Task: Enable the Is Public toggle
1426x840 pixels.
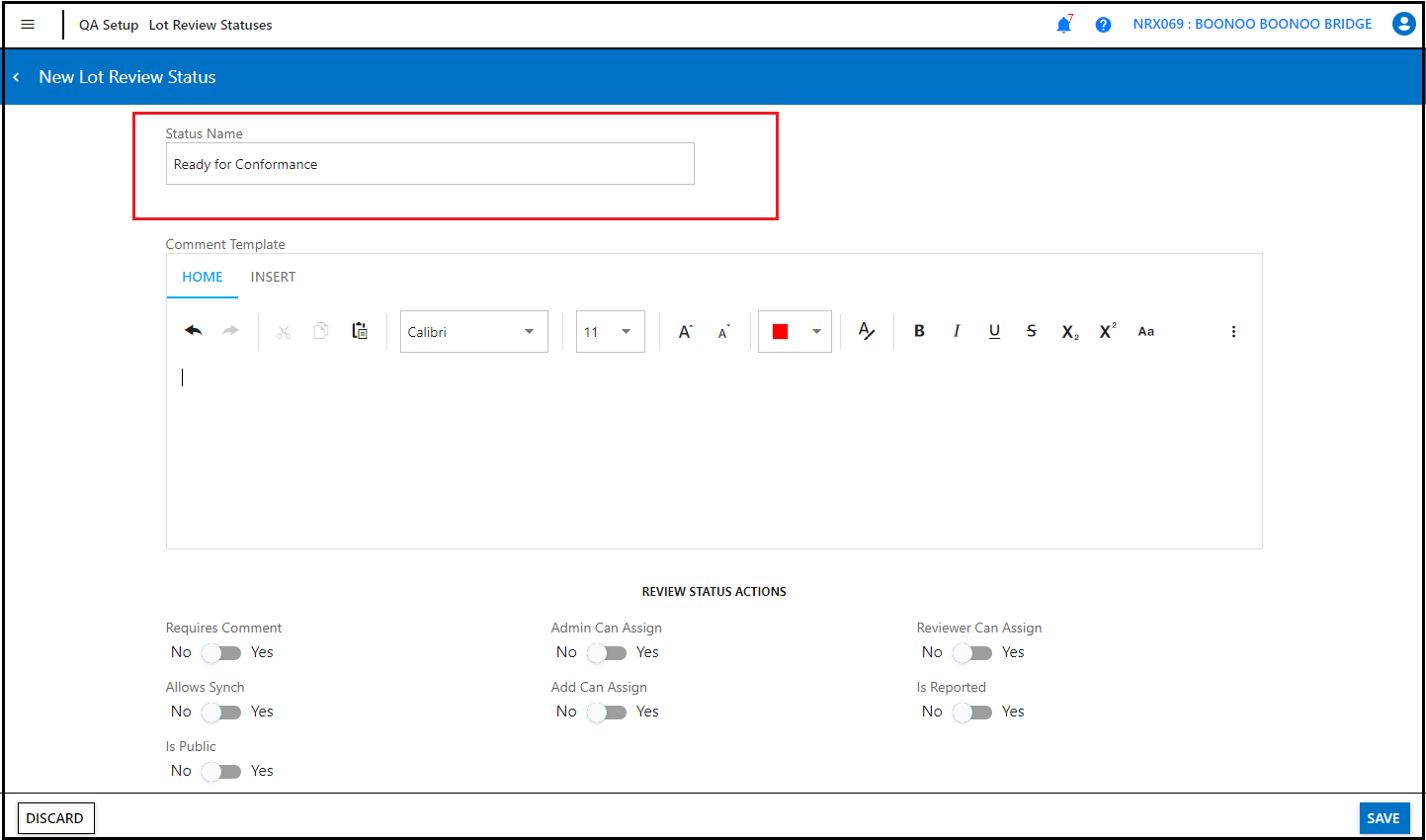Action: [x=221, y=771]
